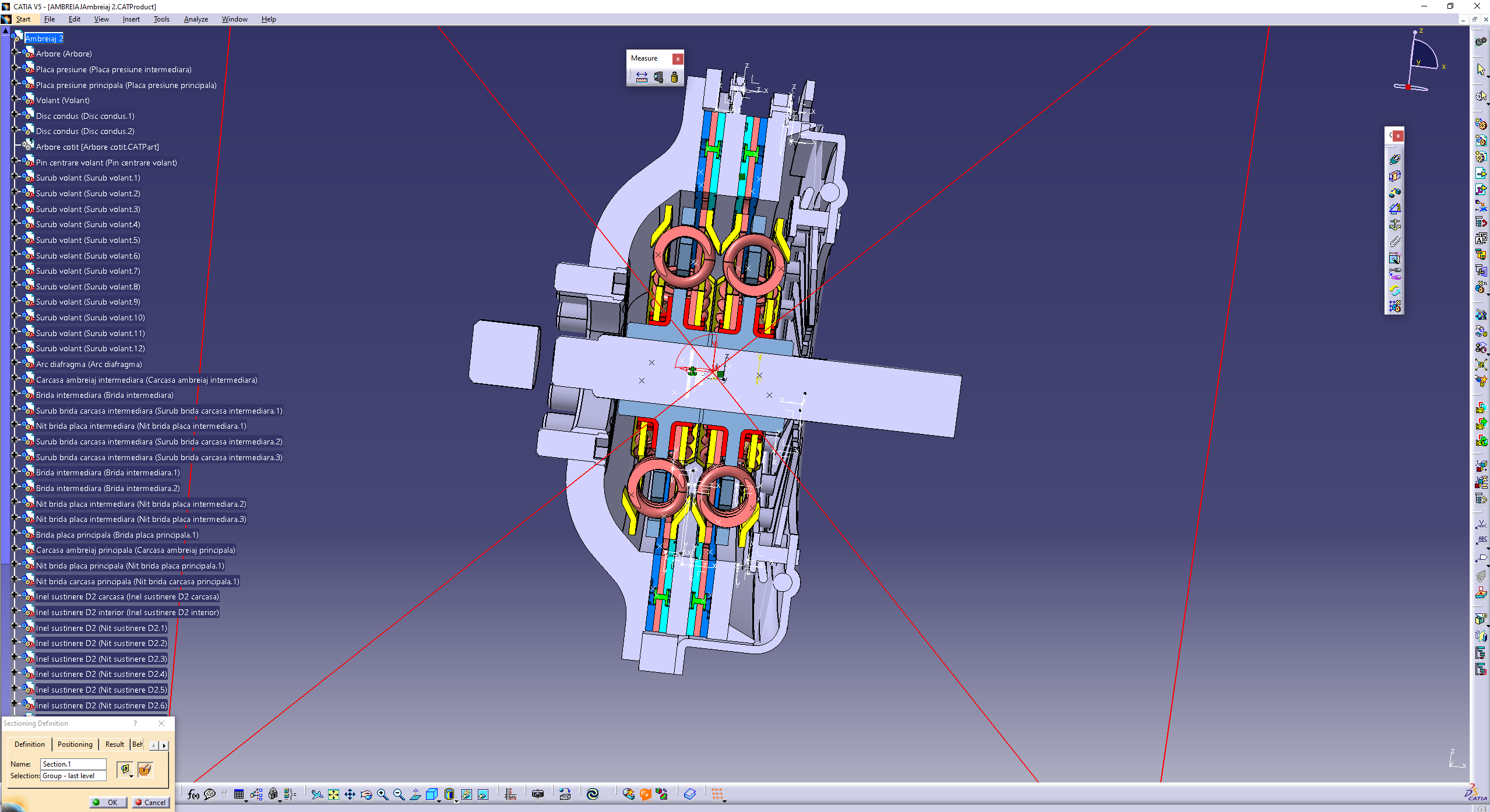1490x812 pixels.
Task: Activate the Pan view tool
Action: point(350,795)
